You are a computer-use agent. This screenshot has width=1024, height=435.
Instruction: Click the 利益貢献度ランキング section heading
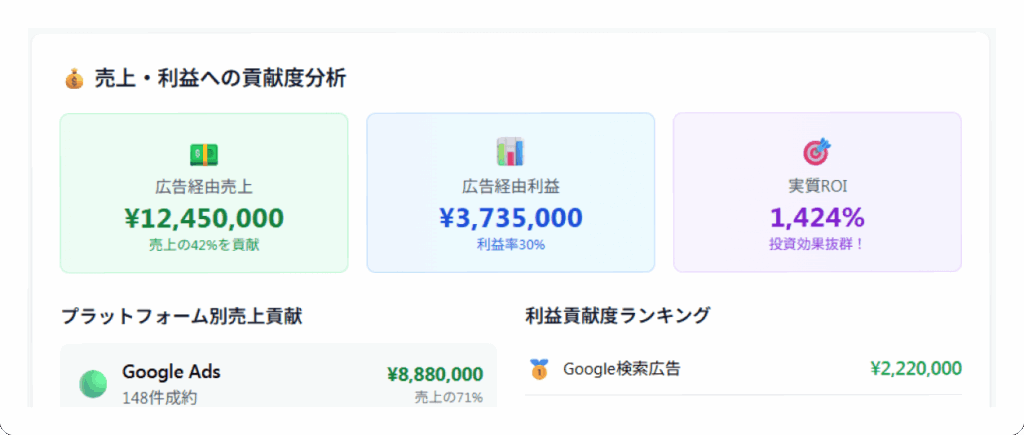(x=617, y=316)
